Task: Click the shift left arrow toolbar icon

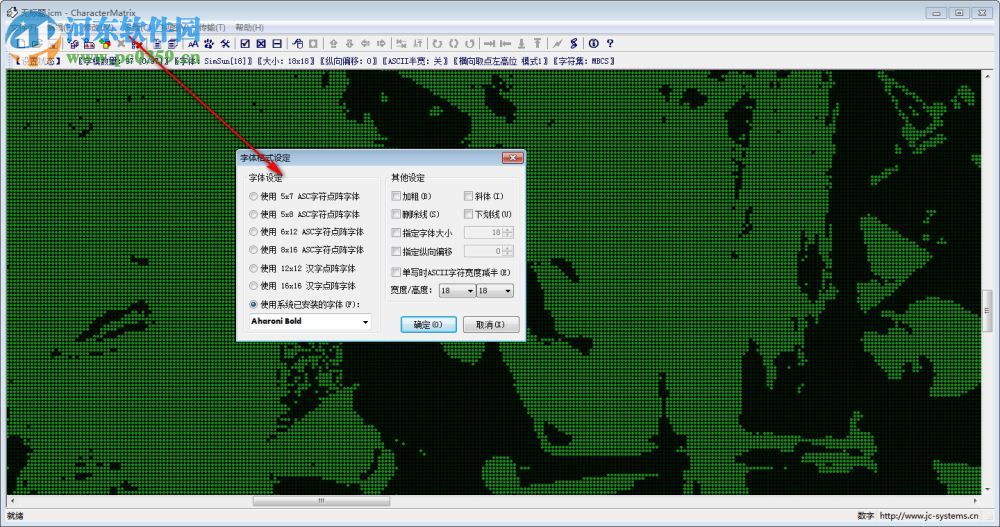Action: click(365, 43)
